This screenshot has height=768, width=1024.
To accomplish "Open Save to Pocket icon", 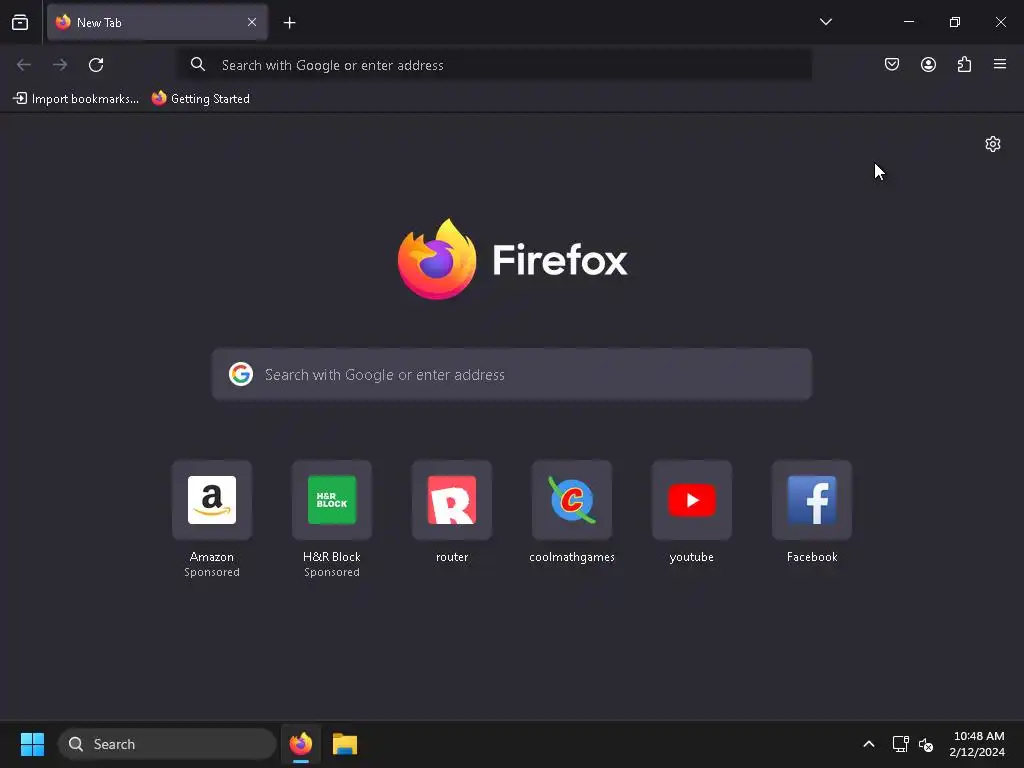I will coord(891,64).
